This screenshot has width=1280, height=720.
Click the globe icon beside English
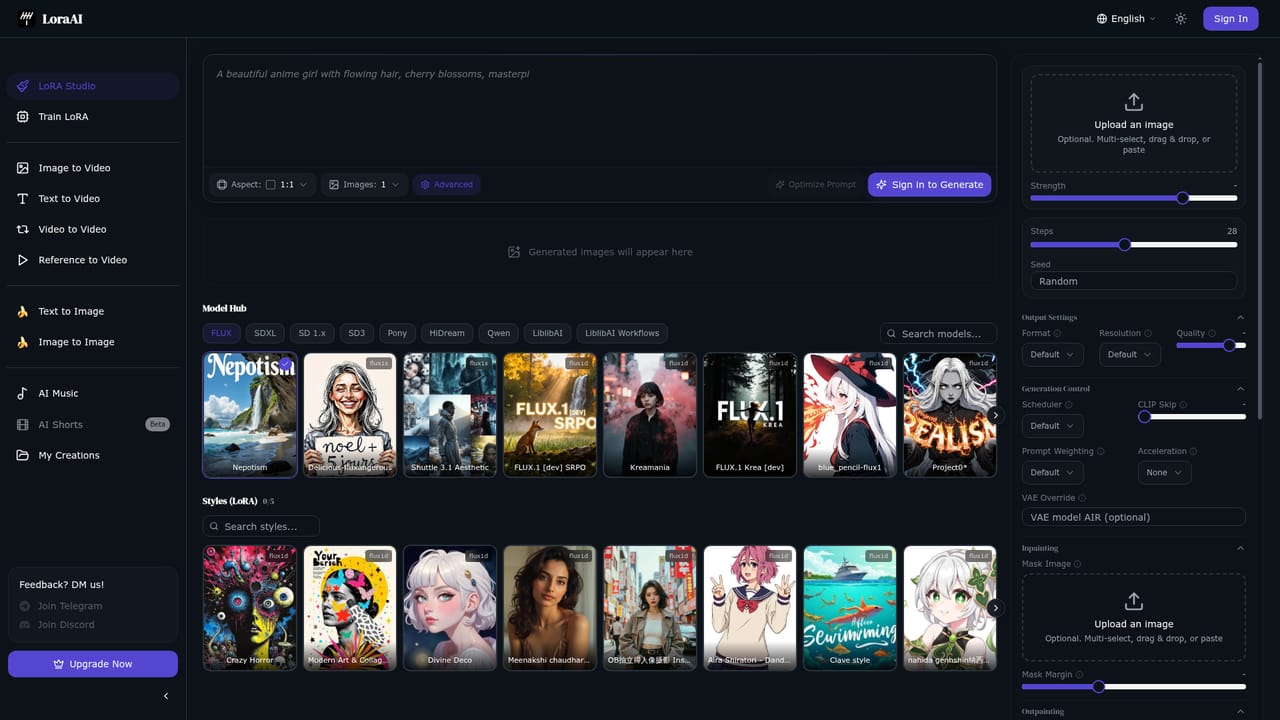point(1102,18)
